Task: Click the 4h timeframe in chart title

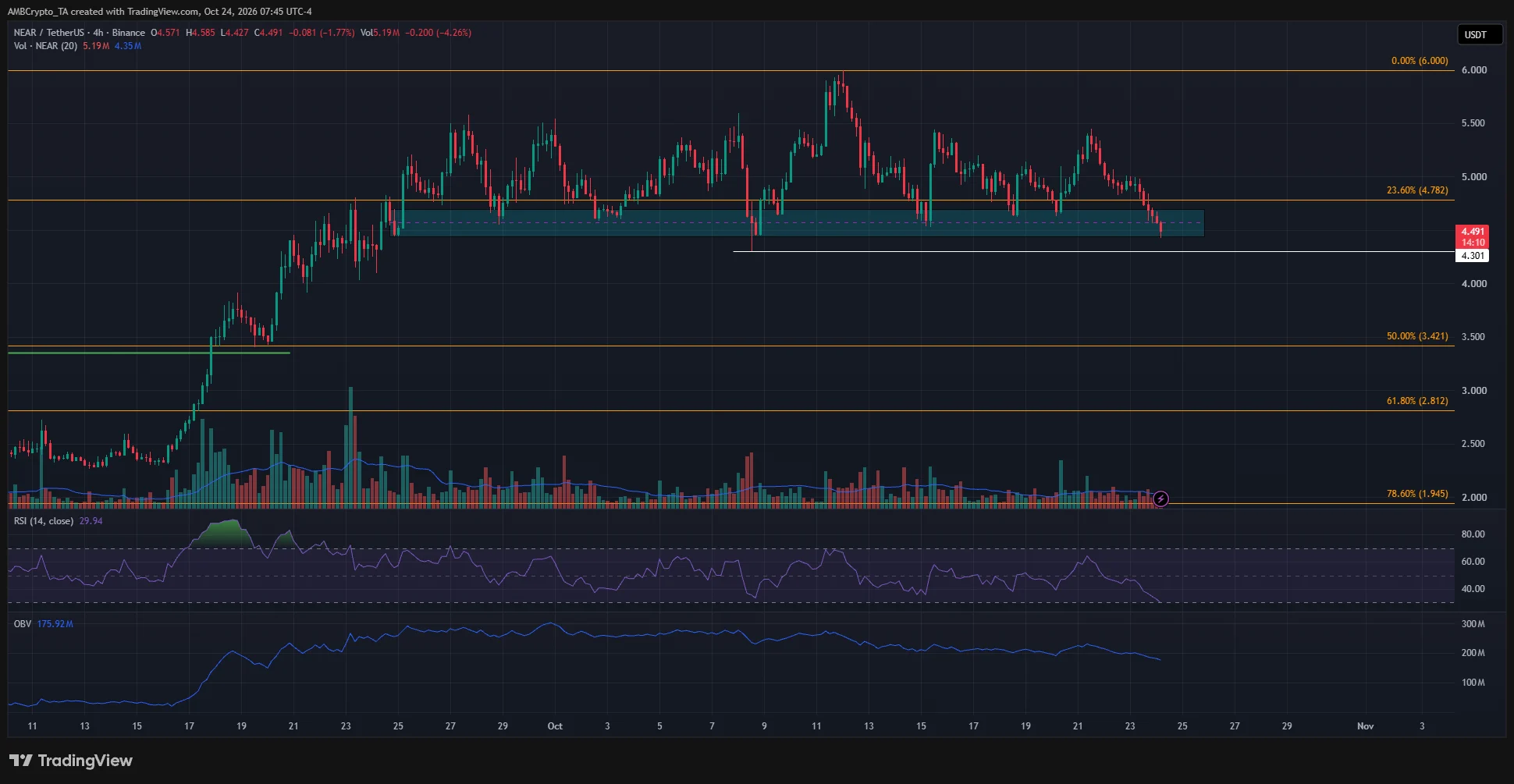Action: click(x=98, y=33)
